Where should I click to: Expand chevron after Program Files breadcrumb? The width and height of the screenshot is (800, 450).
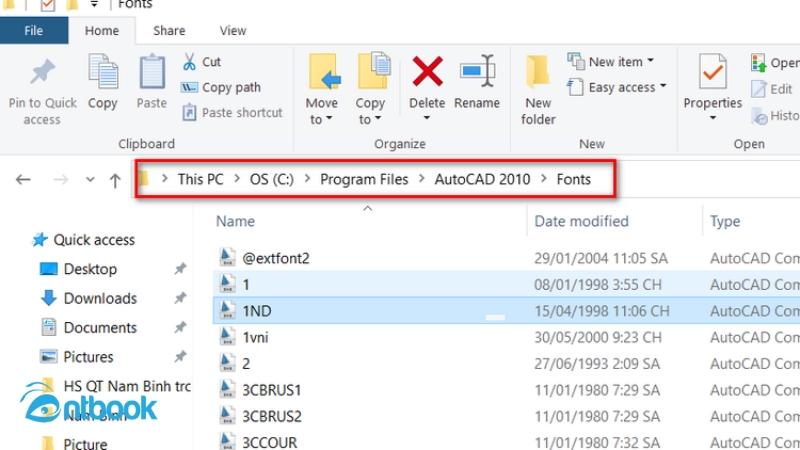[422, 179]
